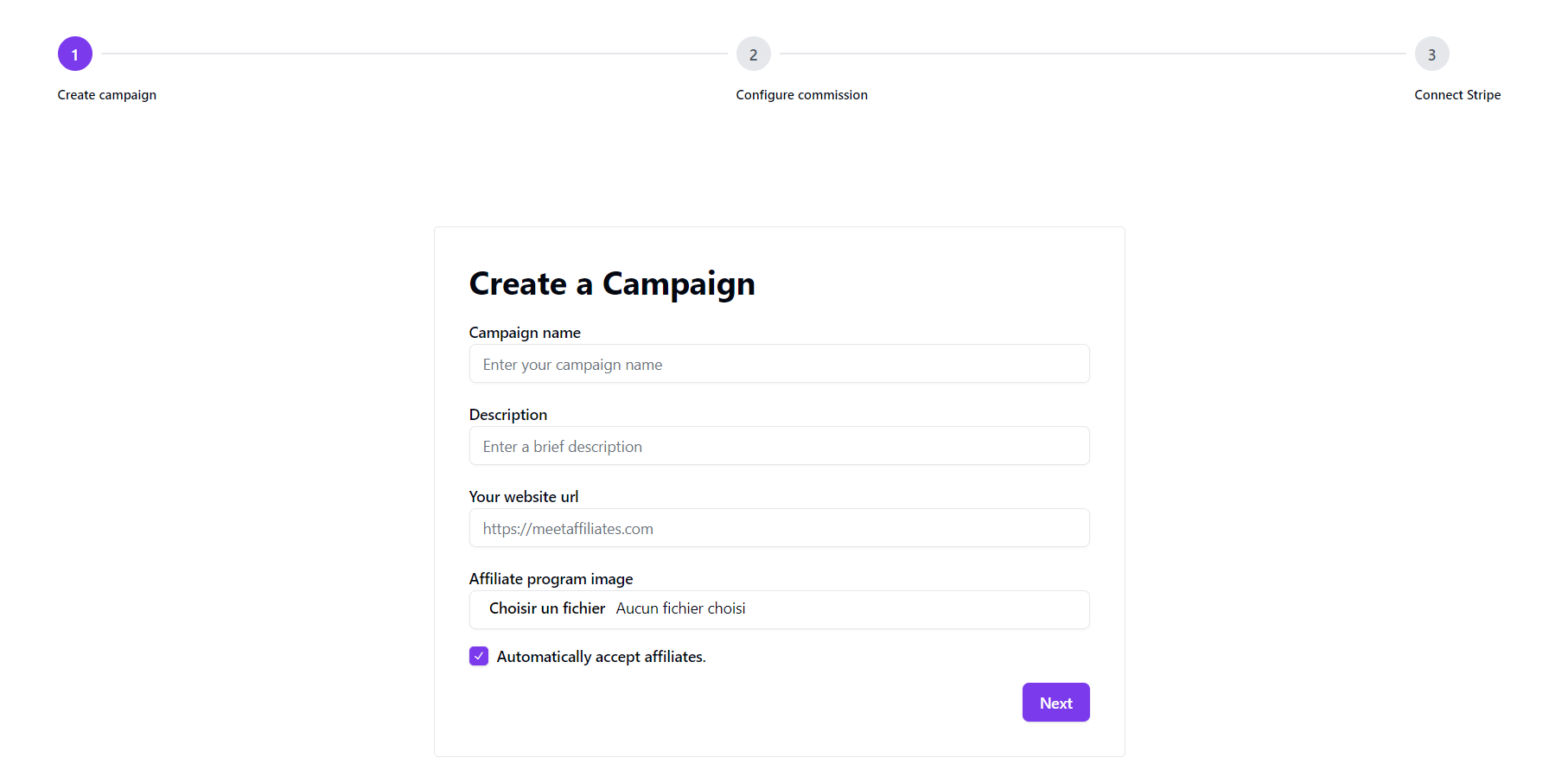Click the campaign name input field
1568x783 pixels.
pyautogui.click(x=779, y=364)
